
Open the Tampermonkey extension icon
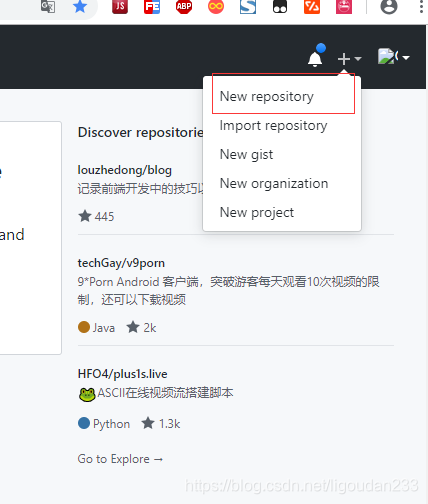(280, 6)
